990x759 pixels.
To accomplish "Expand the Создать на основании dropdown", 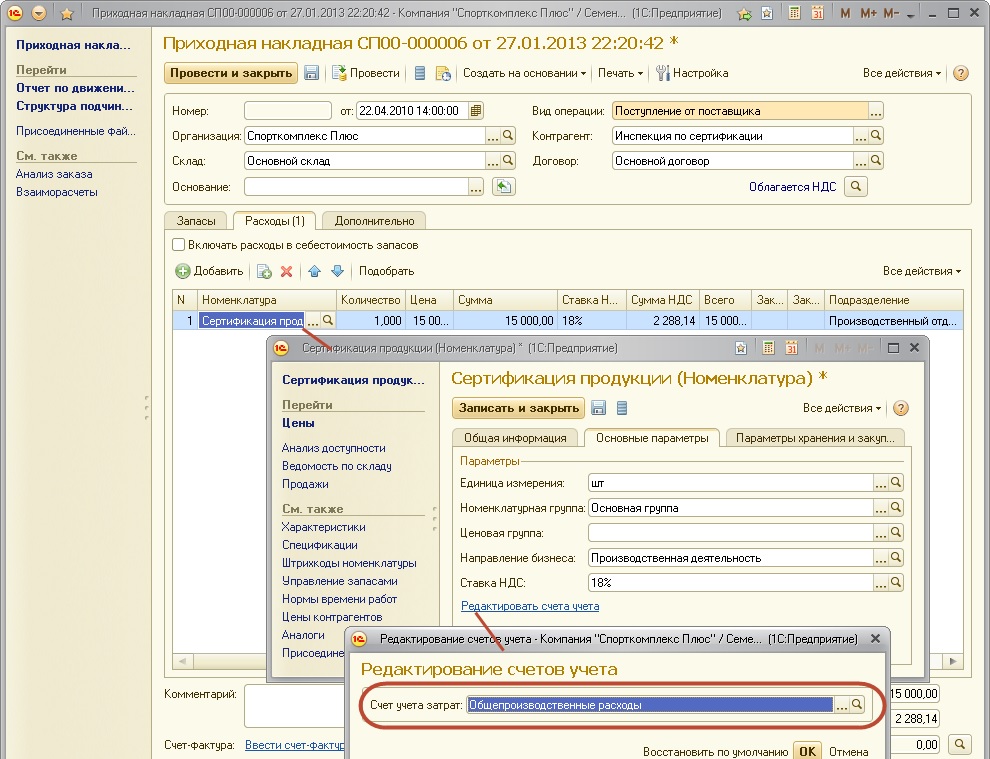I will point(524,73).
